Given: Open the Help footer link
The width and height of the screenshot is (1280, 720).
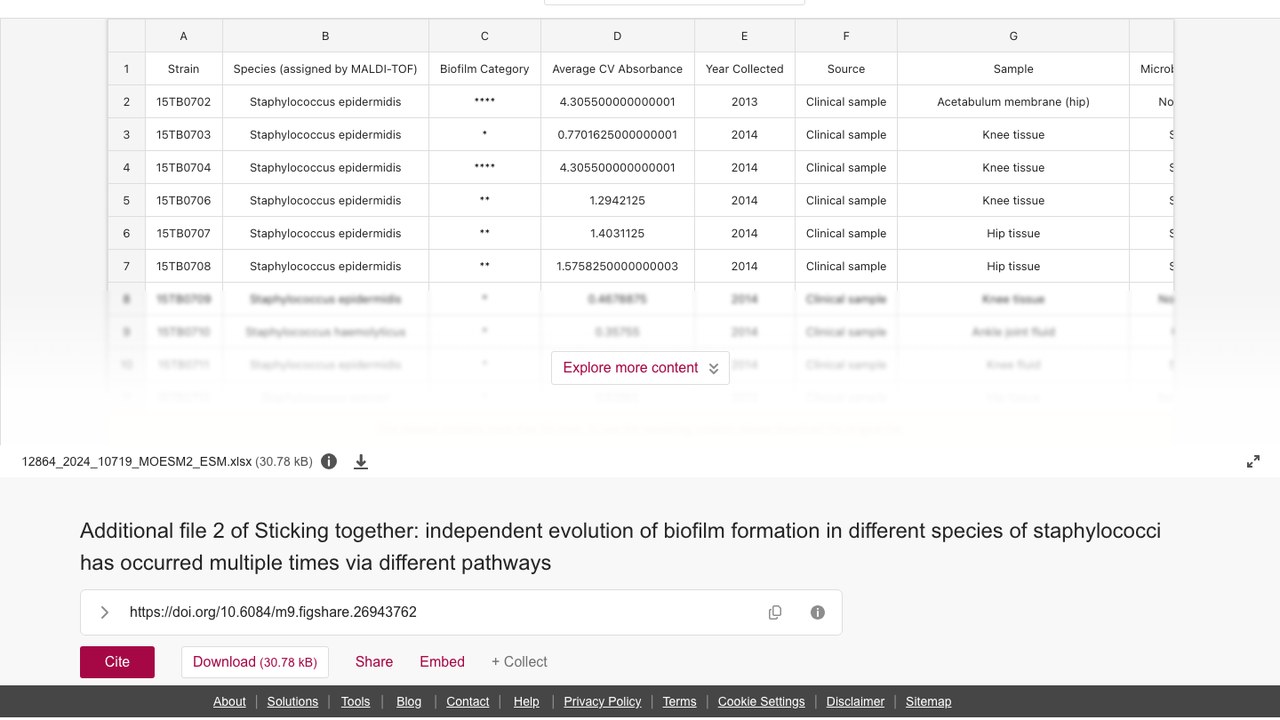Looking at the screenshot, I should point(526,701).
